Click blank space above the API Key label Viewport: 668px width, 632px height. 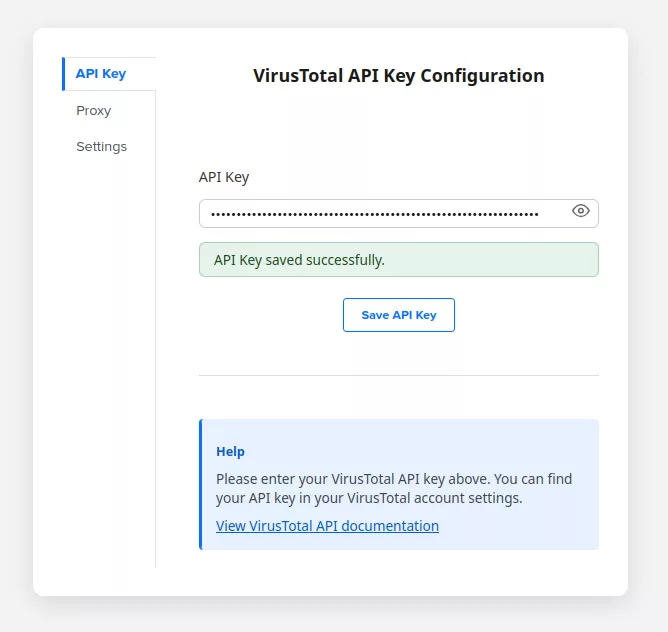point(399,135)
